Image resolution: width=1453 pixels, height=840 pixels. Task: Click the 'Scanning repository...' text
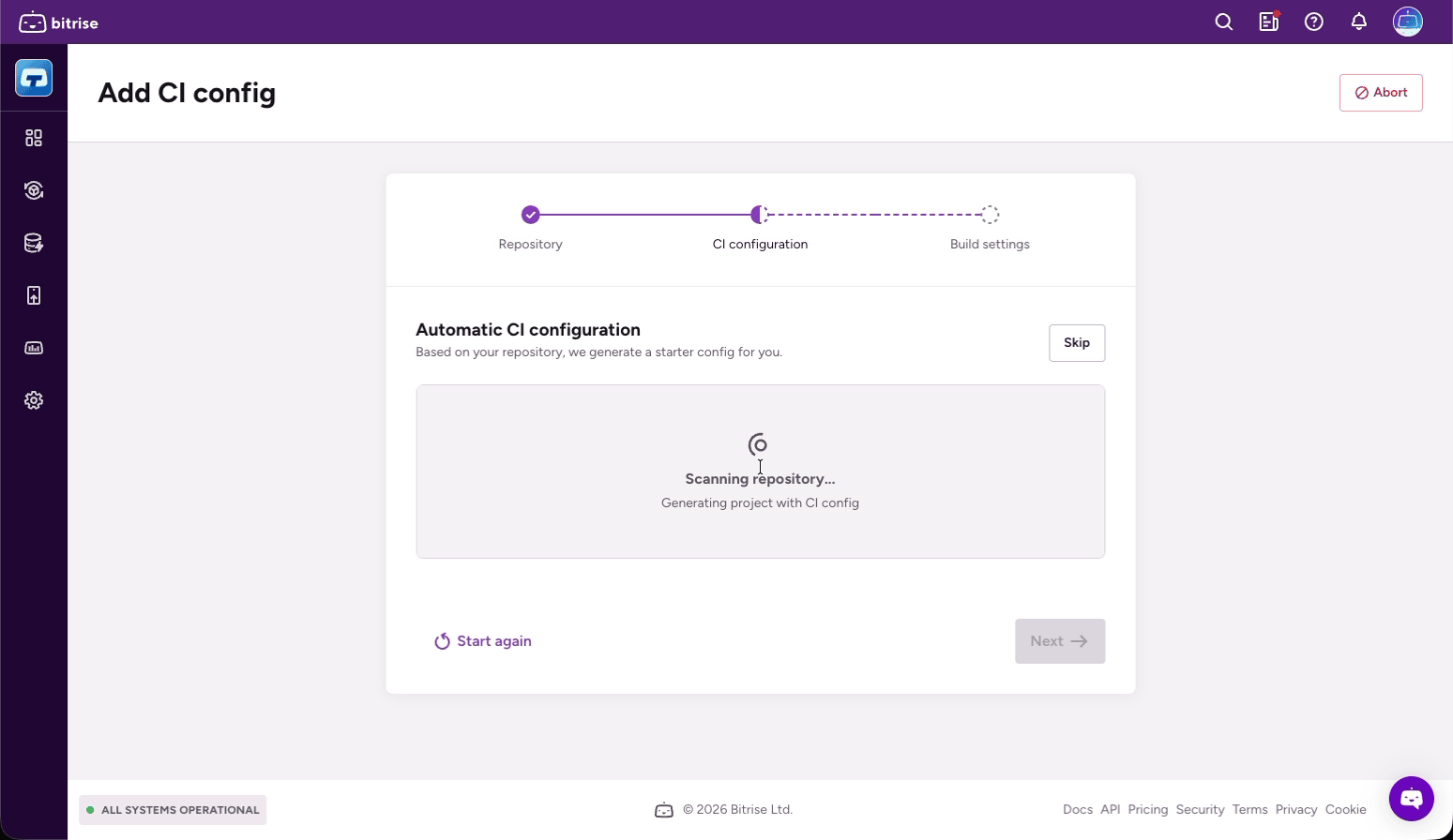coord(760,479)
